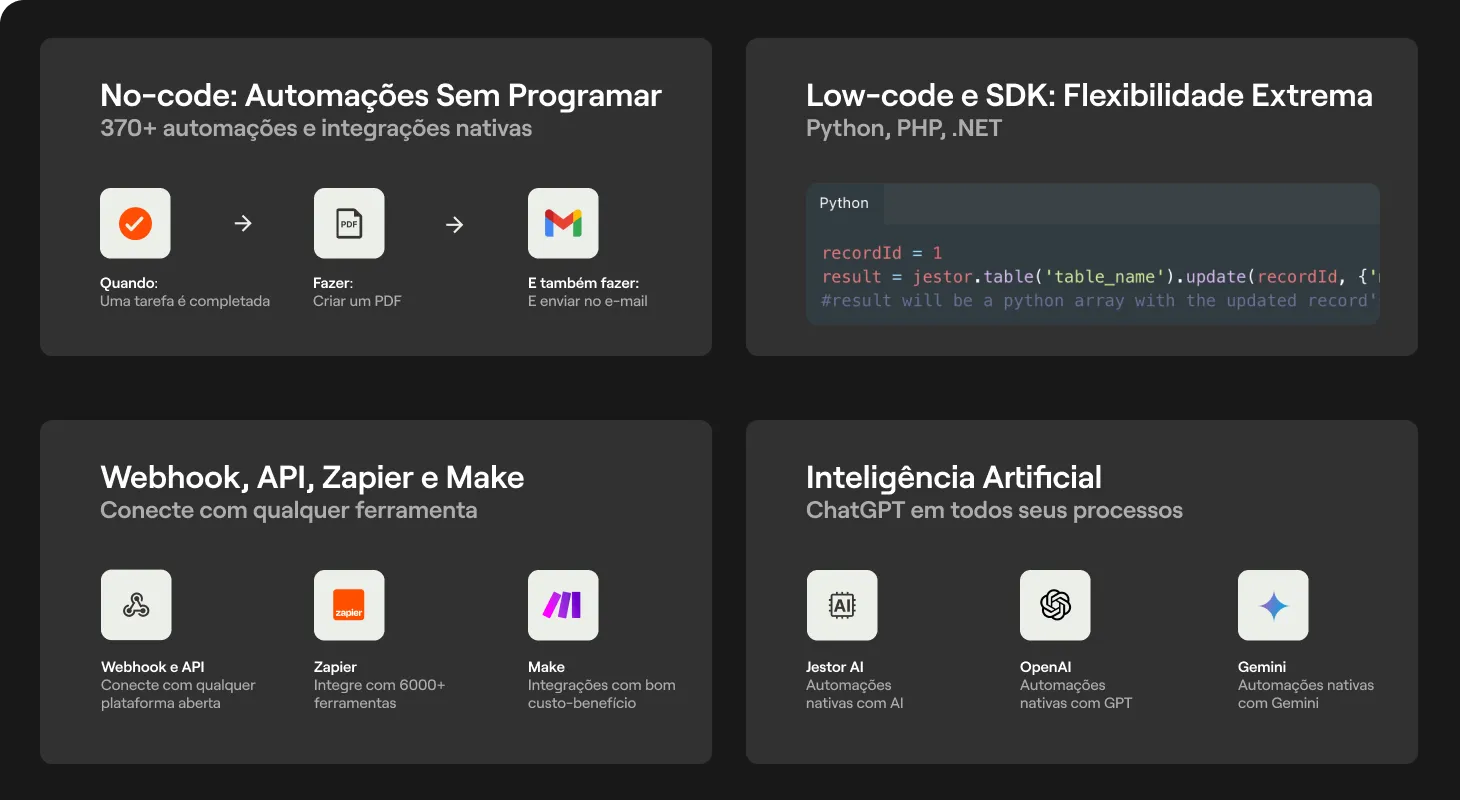Click the text ChatGPT em todos seus processos

pos(994,510)
